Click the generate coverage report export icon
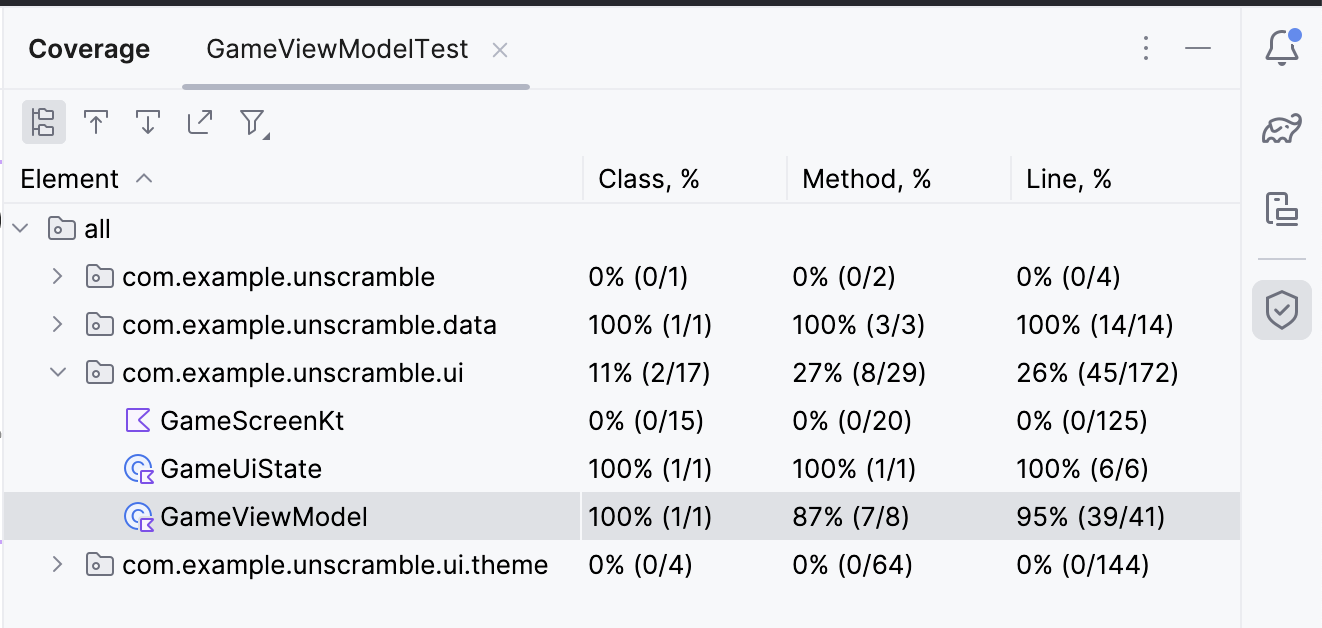This screenshot has width=1322, height=628. click(x=200, y=122)
